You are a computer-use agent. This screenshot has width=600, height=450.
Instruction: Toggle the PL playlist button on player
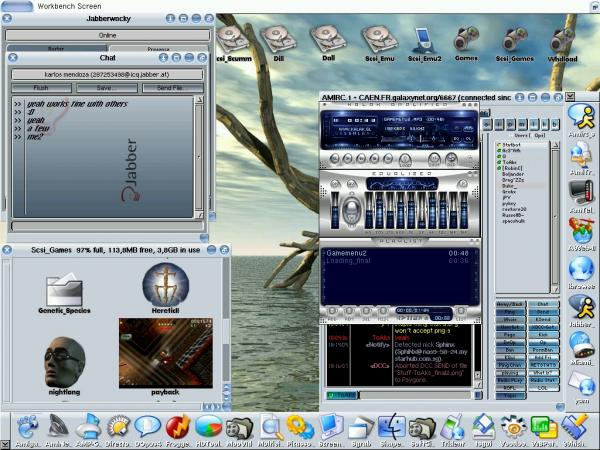click(x=469, y=139)
